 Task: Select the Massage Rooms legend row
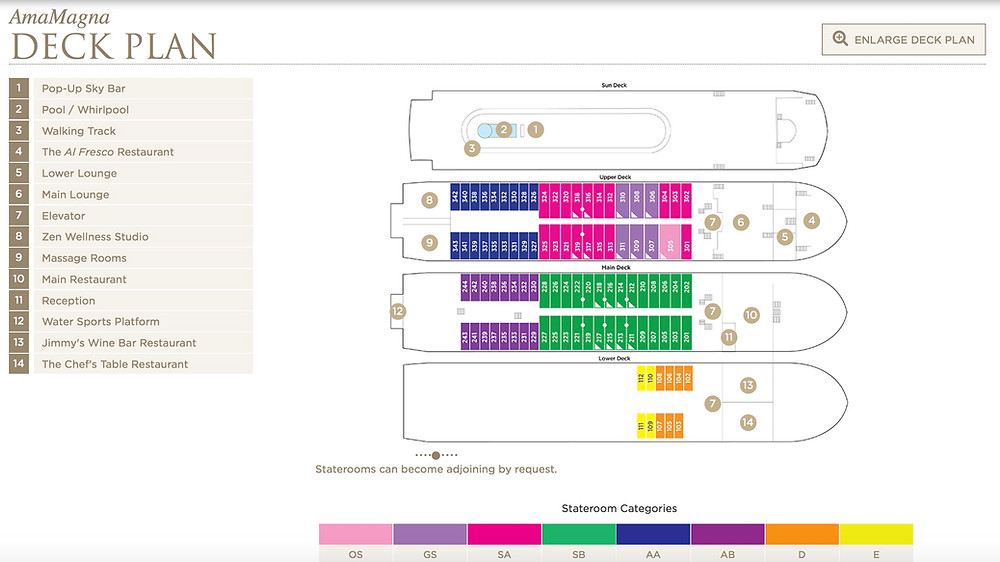(131, 258)
